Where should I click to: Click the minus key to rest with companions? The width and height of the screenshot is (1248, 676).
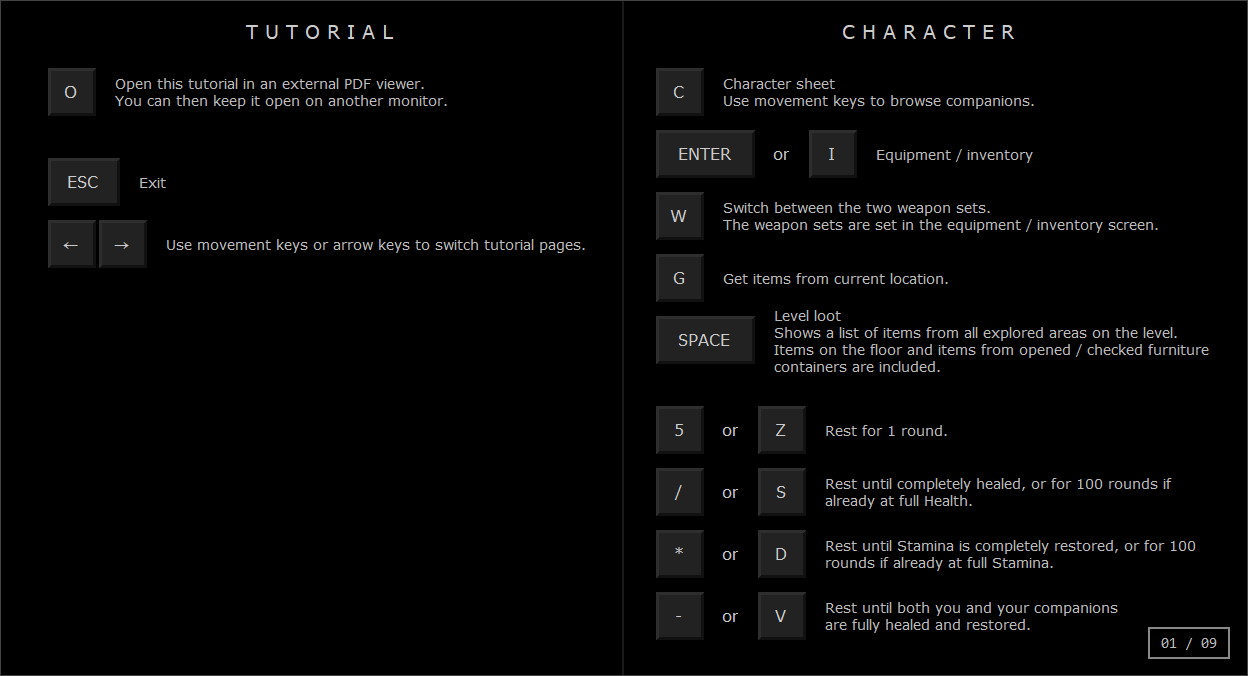pos(679,616)
